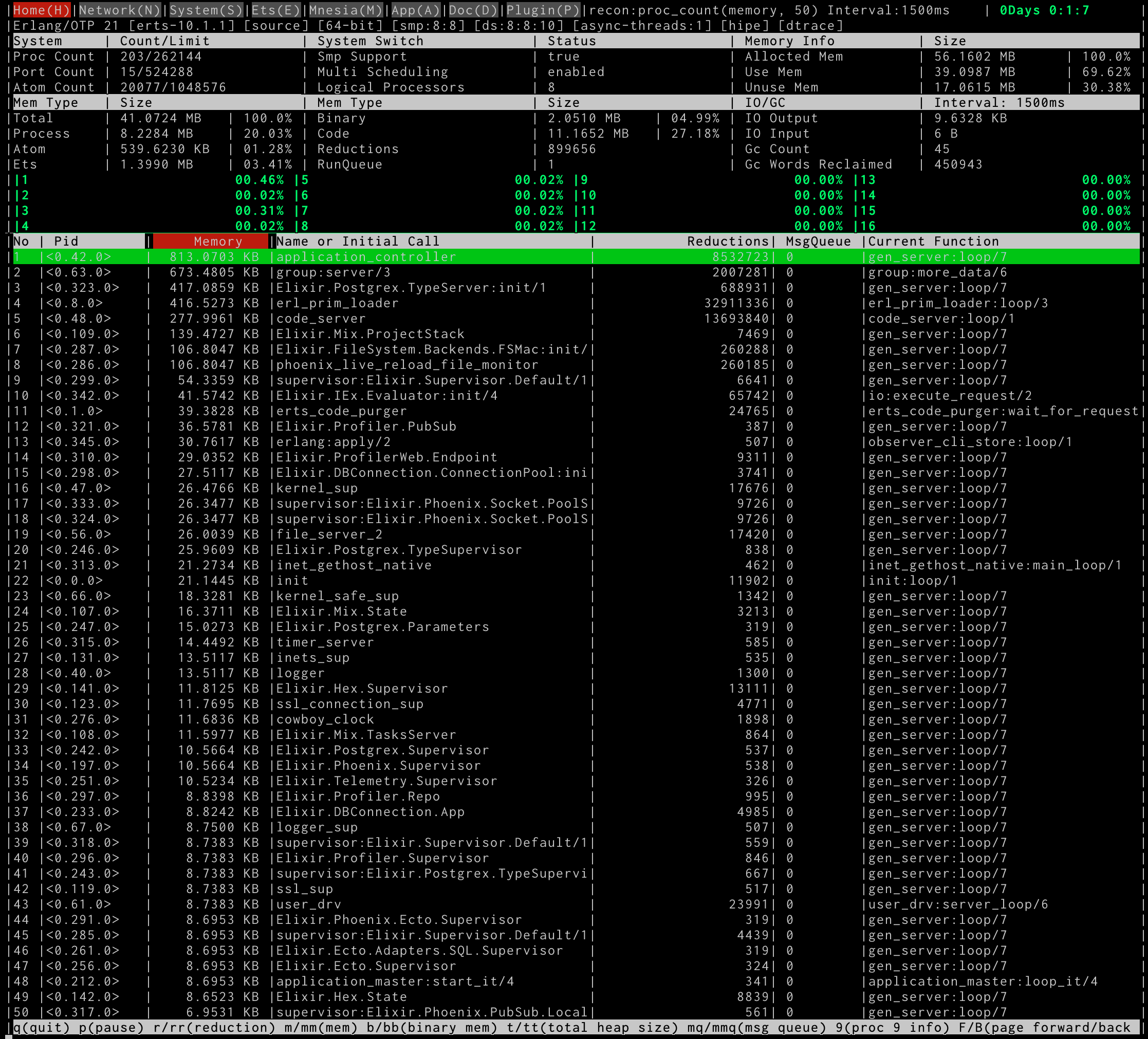Sort processes by Reductions column
Image resolution: width=1148 pixels, height=1039 pixels.
[728, 242]
